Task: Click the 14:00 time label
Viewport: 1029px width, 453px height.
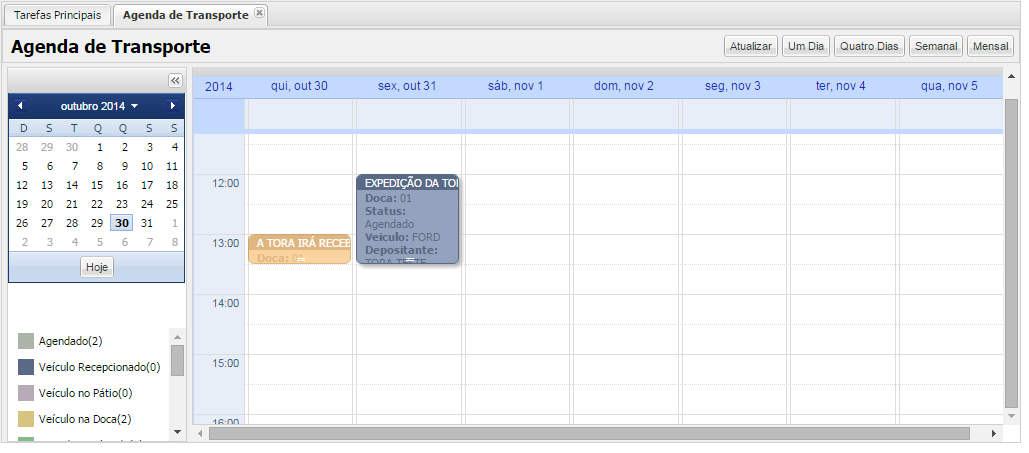Action: [227, 303]
